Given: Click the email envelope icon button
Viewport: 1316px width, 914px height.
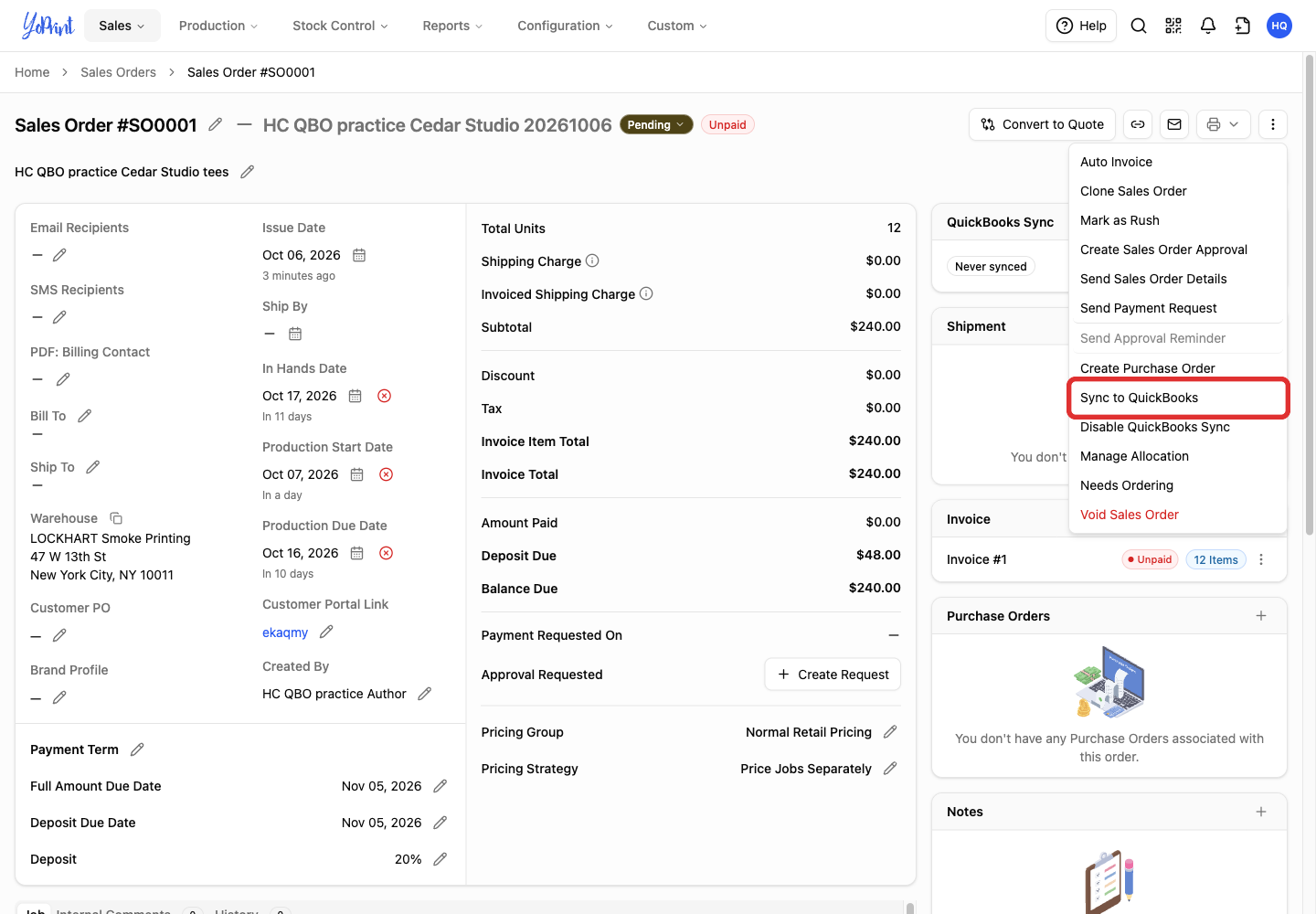Looking at the screenshot, I should (1174, 124).
